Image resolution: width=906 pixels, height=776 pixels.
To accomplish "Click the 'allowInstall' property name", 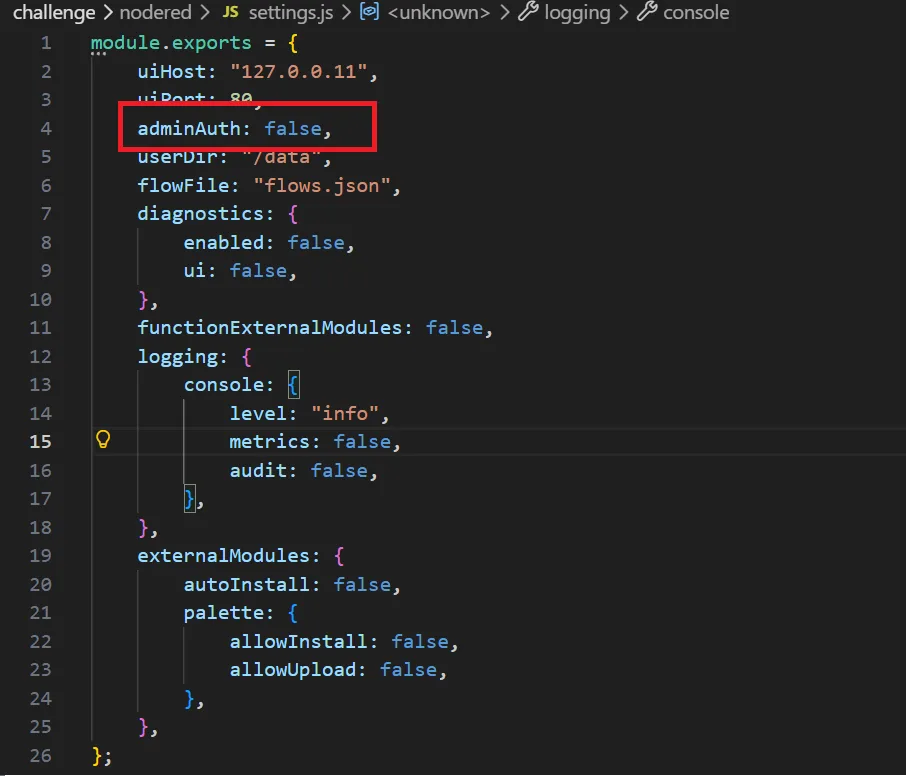I will (299, 641).
